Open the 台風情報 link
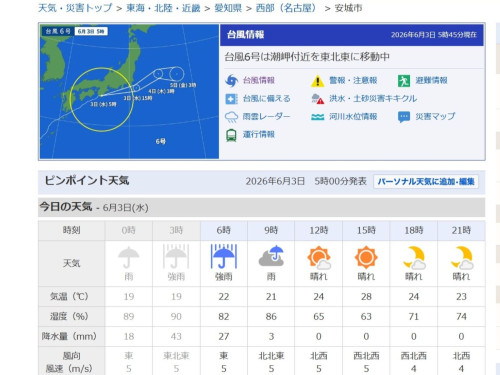 pos(259,80)
